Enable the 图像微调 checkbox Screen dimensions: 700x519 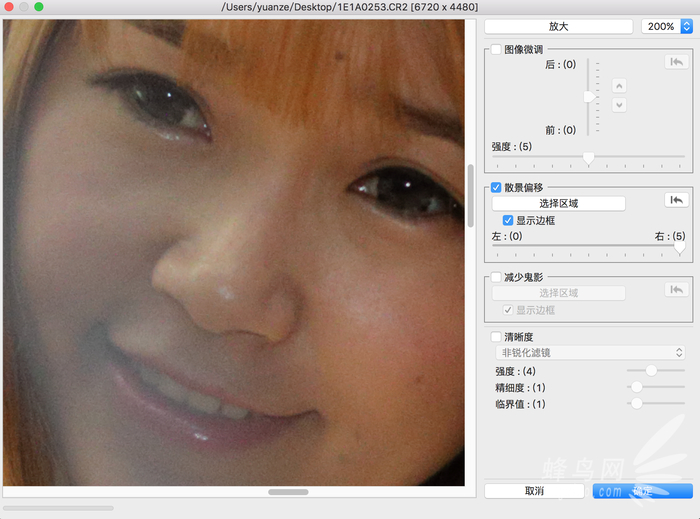click(x=496, y=49)
